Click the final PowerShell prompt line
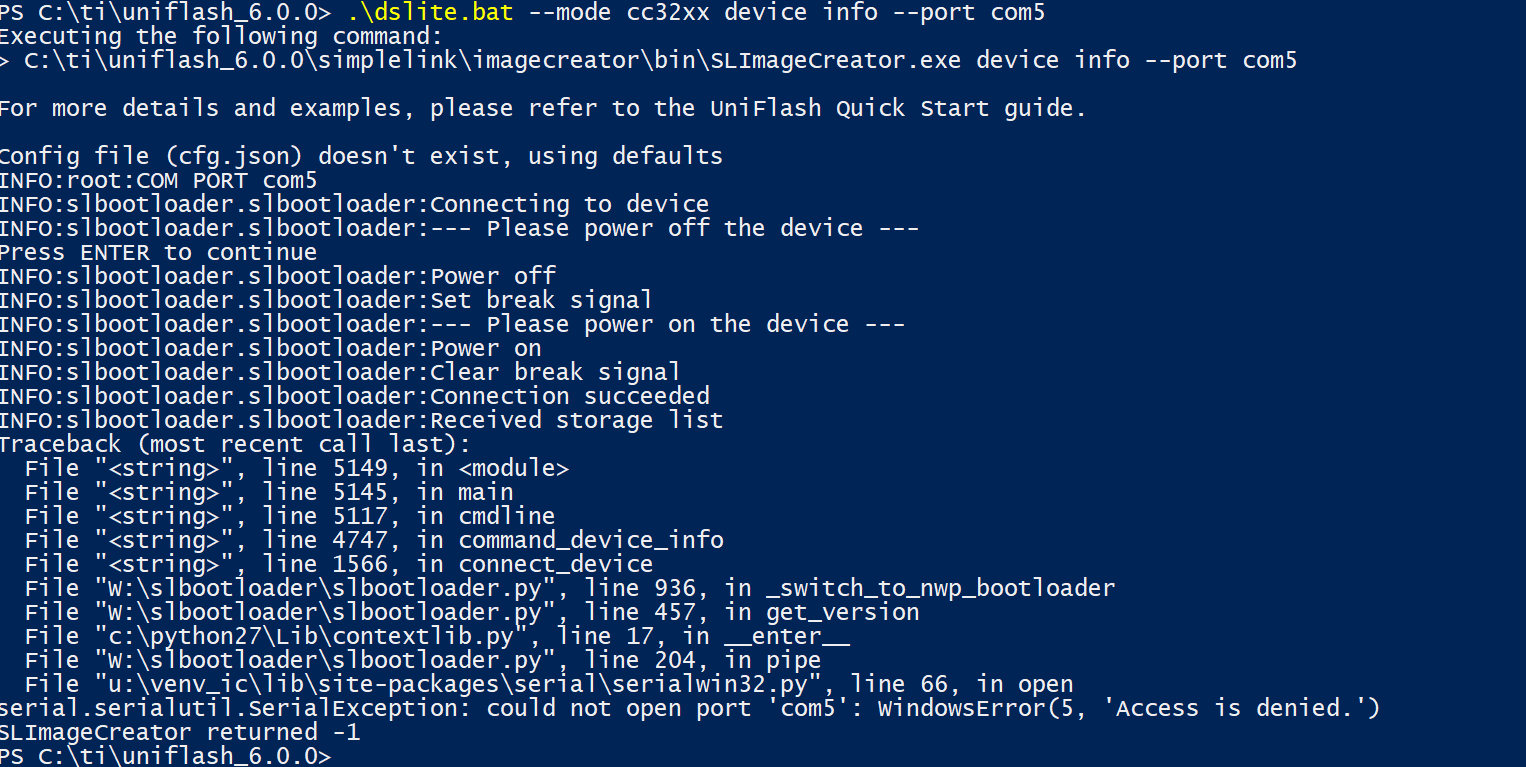This screenshot has width=1526, height=767. coord(165,757)
